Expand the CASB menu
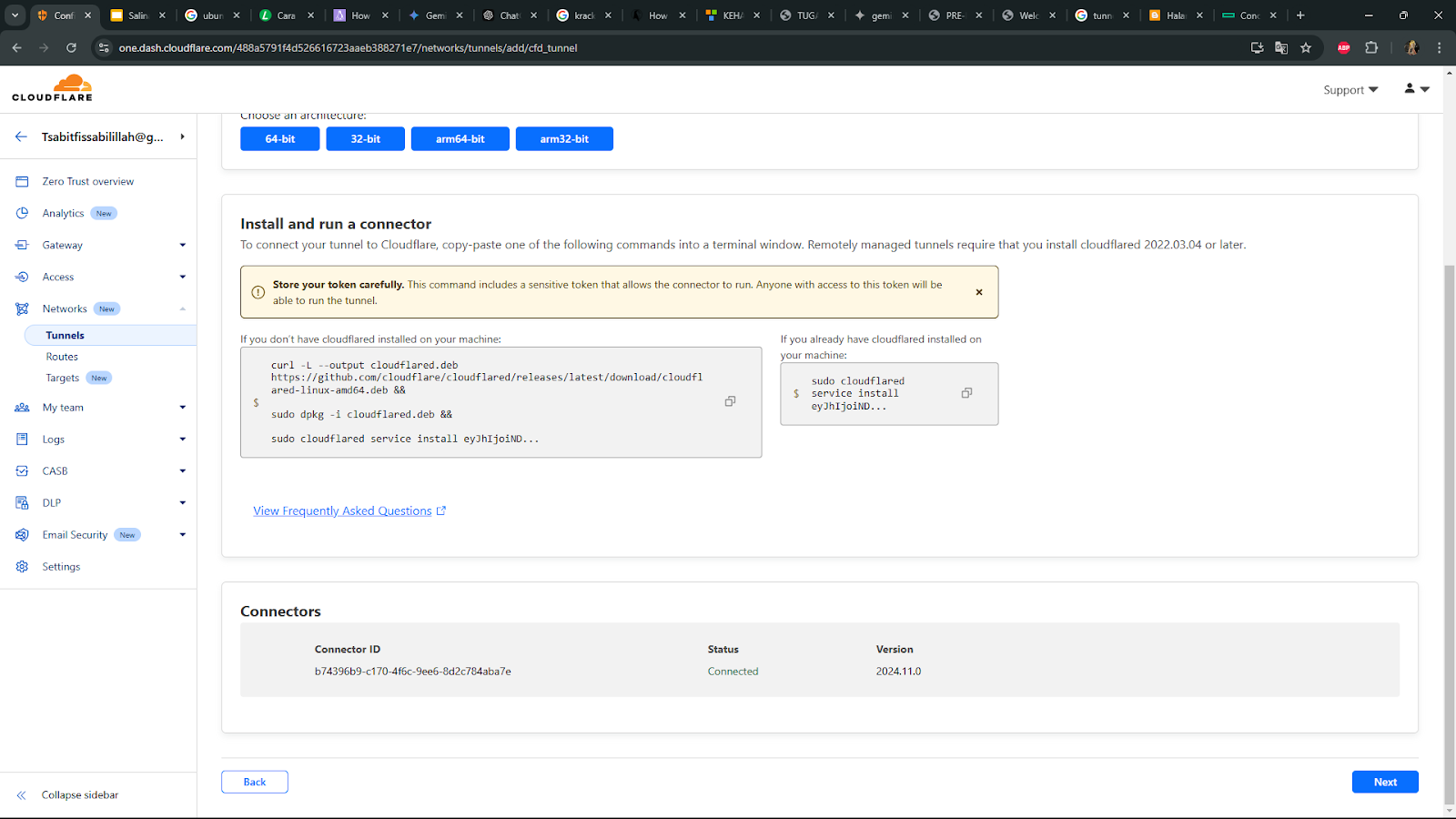The image size is (1456, 819). 182,471
